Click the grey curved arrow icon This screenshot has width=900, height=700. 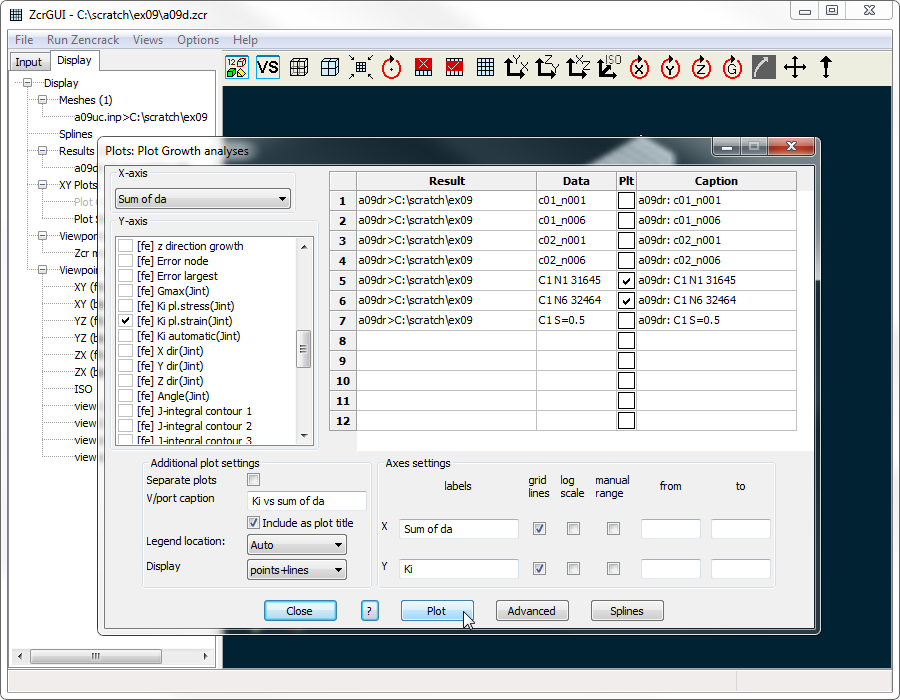(763, 68)
